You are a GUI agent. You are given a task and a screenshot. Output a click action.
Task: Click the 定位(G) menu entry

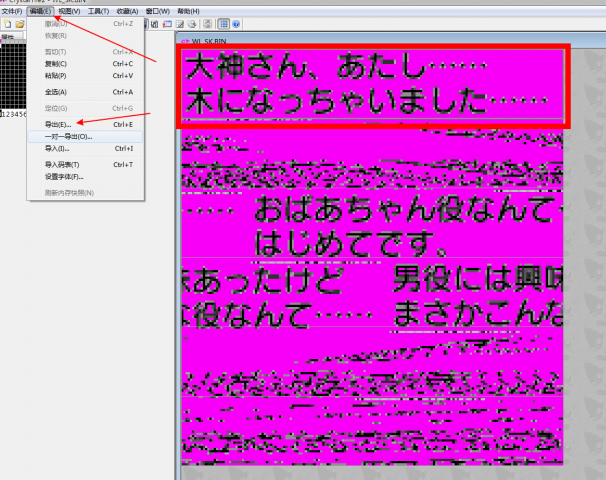85,108
